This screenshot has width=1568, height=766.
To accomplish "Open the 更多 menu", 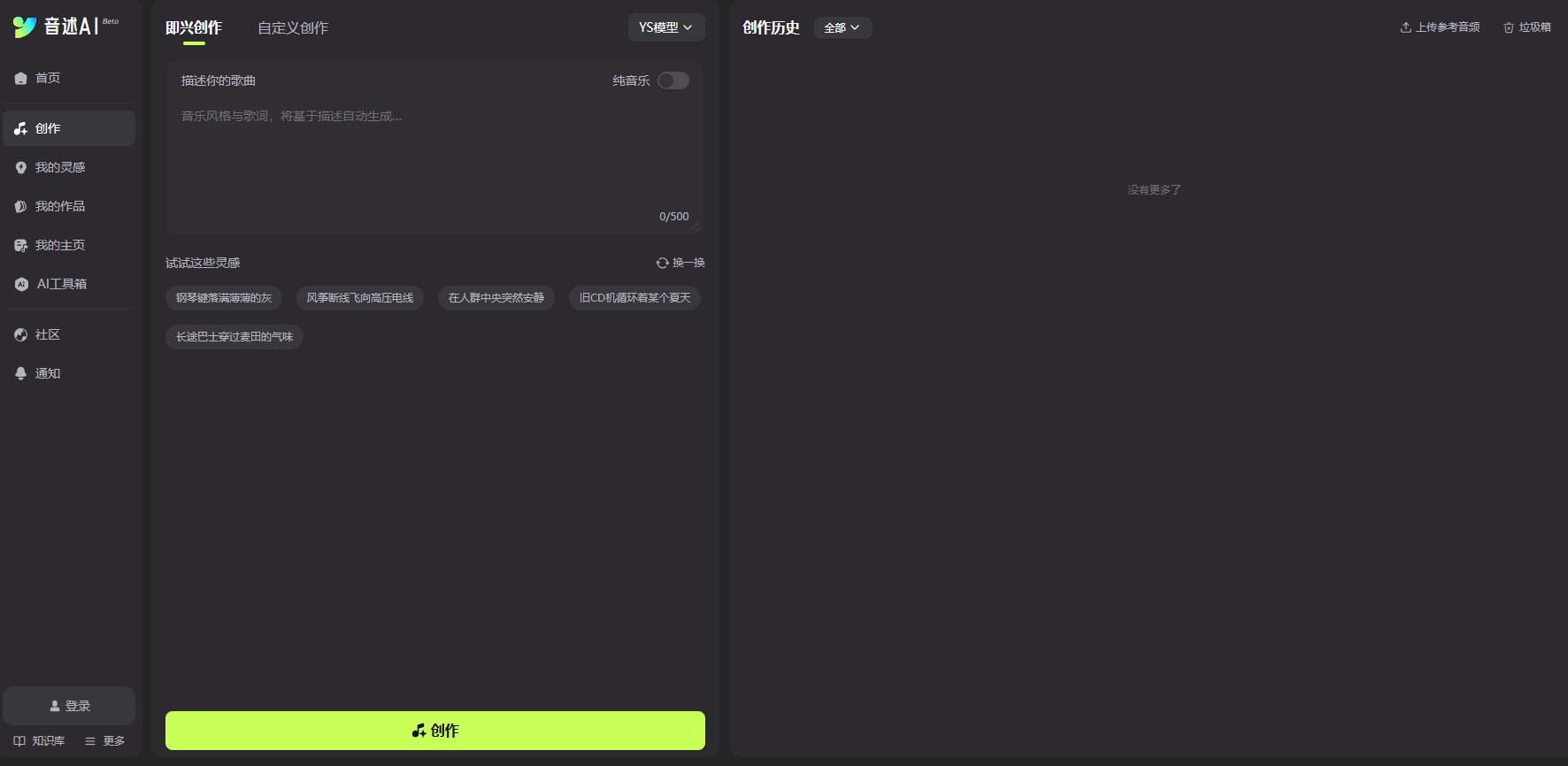I will tap(104, 741).
